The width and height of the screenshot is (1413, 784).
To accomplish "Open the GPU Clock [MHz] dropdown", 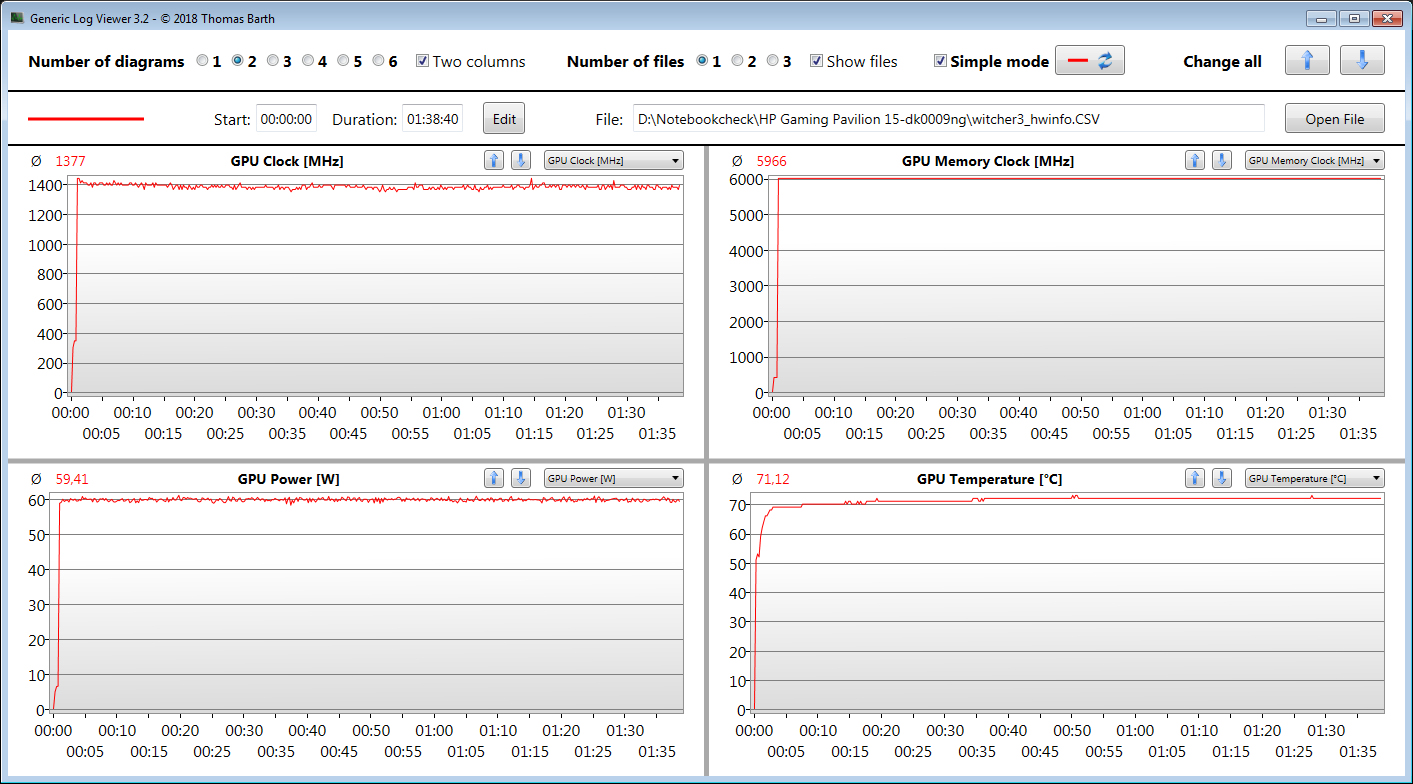I will point(613,161).
